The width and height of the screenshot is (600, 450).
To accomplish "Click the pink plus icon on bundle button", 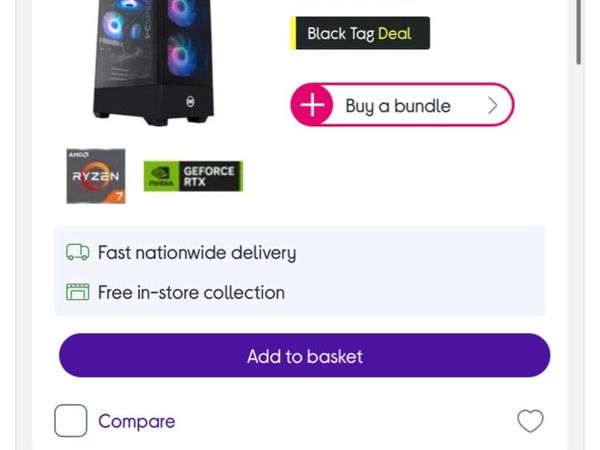I will click(x=312, y=104).
